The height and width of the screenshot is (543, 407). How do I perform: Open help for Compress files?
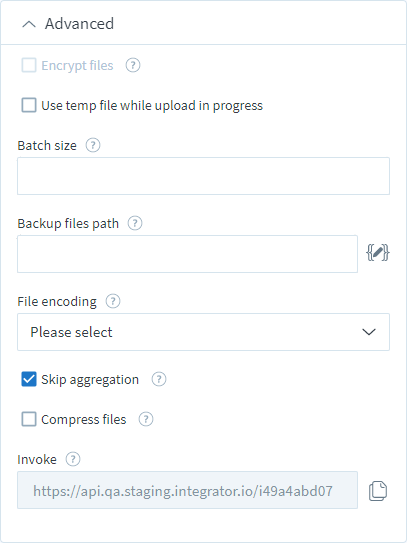[146, 419]
